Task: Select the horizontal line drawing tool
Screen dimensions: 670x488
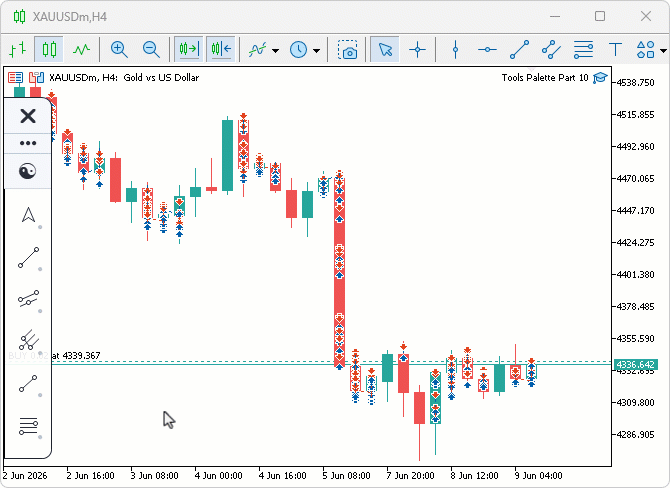Action: [x=487, y=50]
